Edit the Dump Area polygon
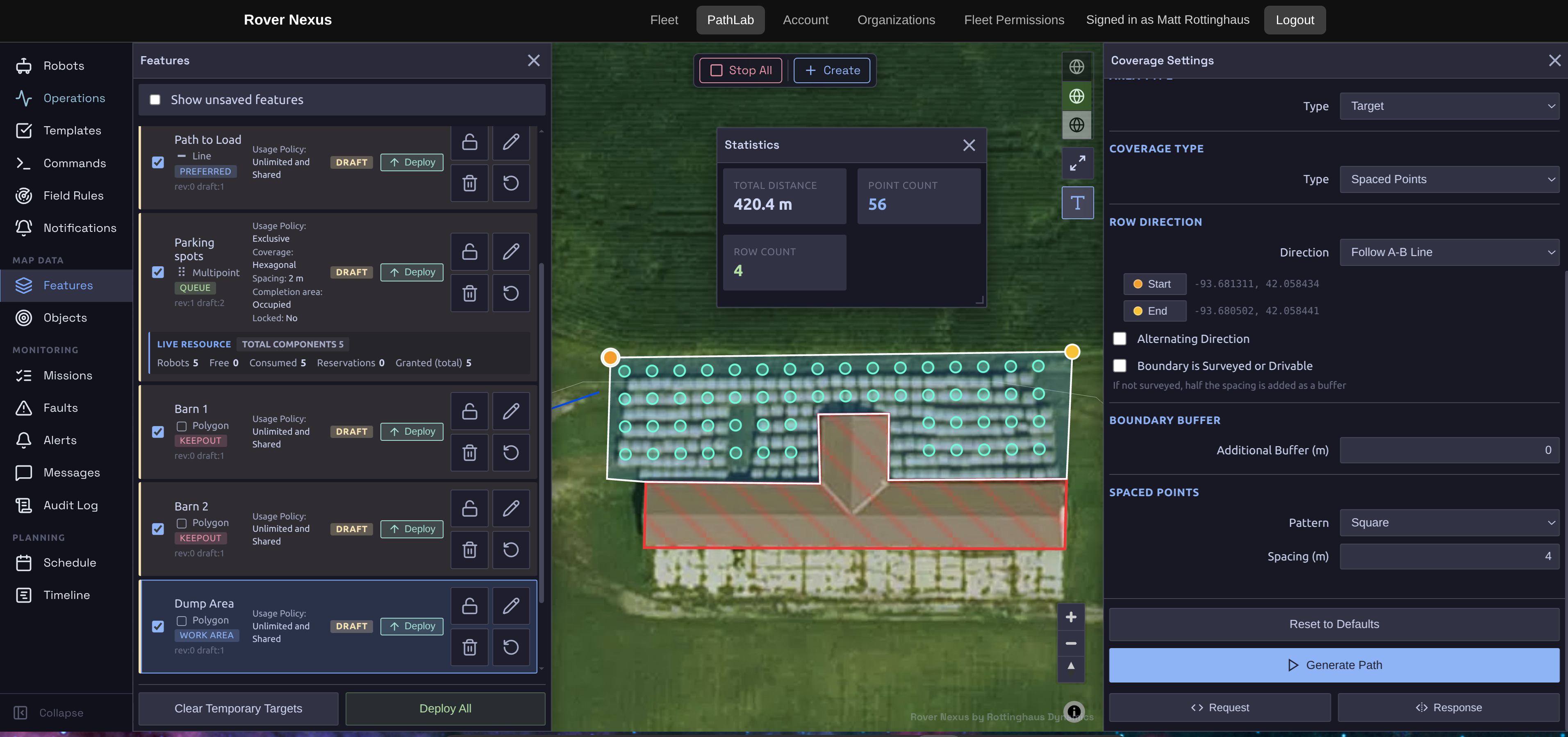The height and width of the screenshot is (737, 1568). pyautogui.click(x=511, y=605)
